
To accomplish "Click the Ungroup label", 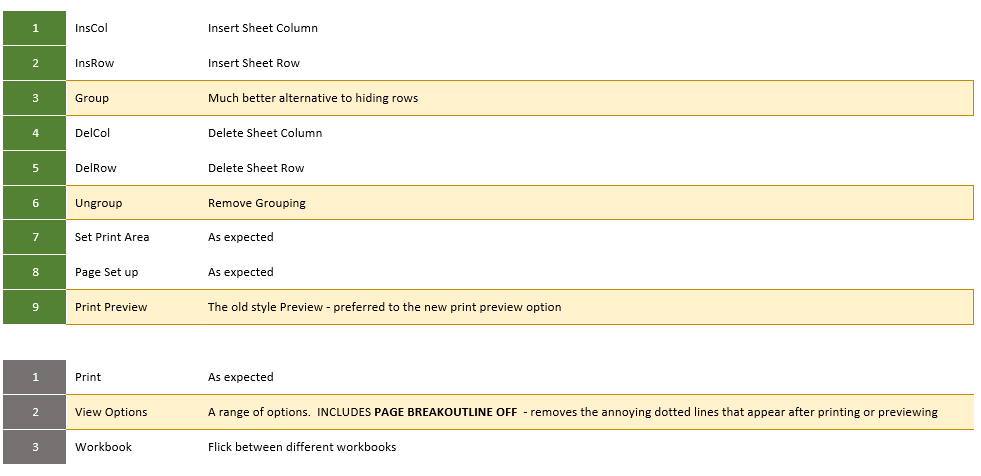I will pos(98,203).
